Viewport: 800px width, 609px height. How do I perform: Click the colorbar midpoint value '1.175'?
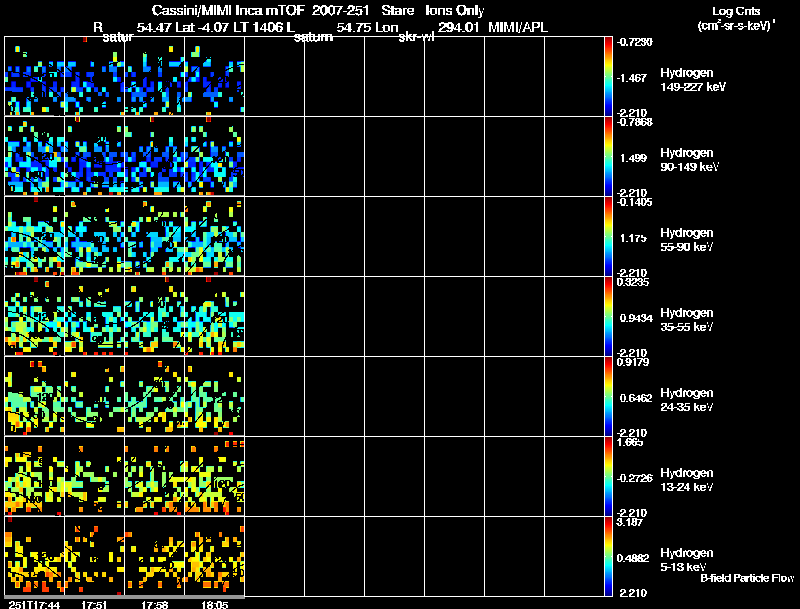[x=633, y=238]
